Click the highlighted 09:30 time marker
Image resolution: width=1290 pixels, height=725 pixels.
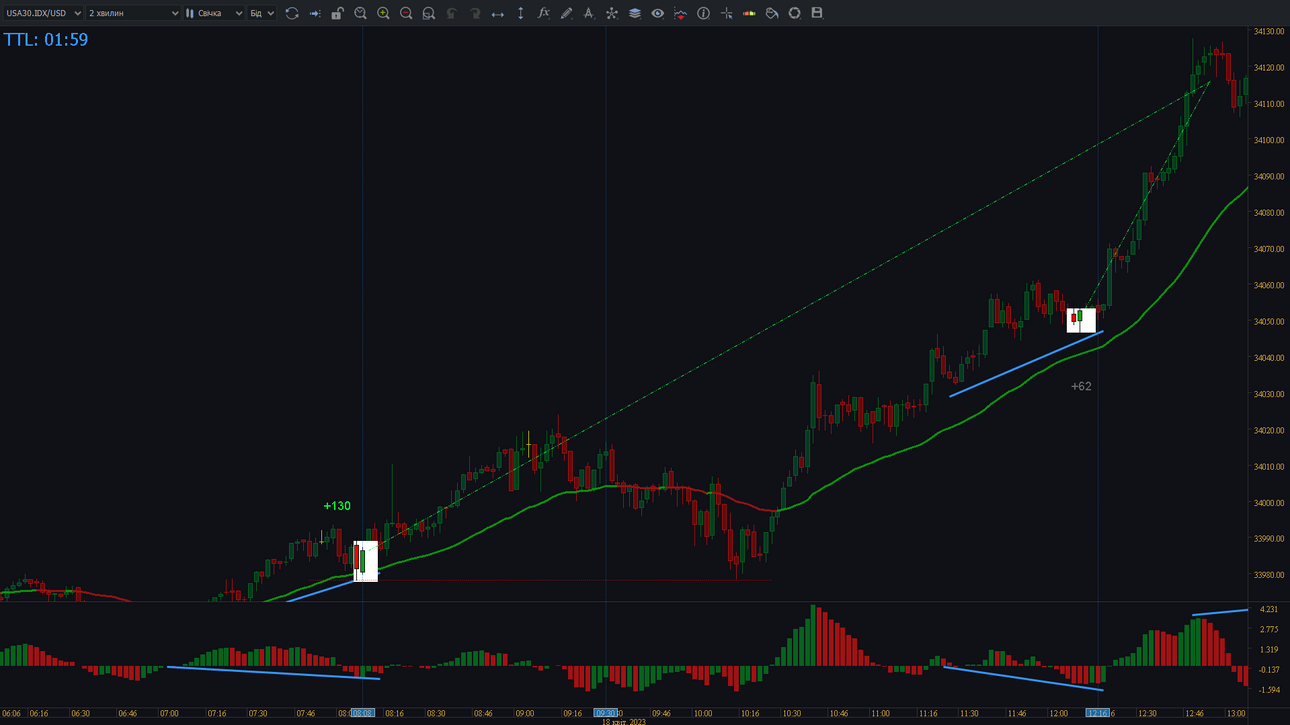pos(605,713)
